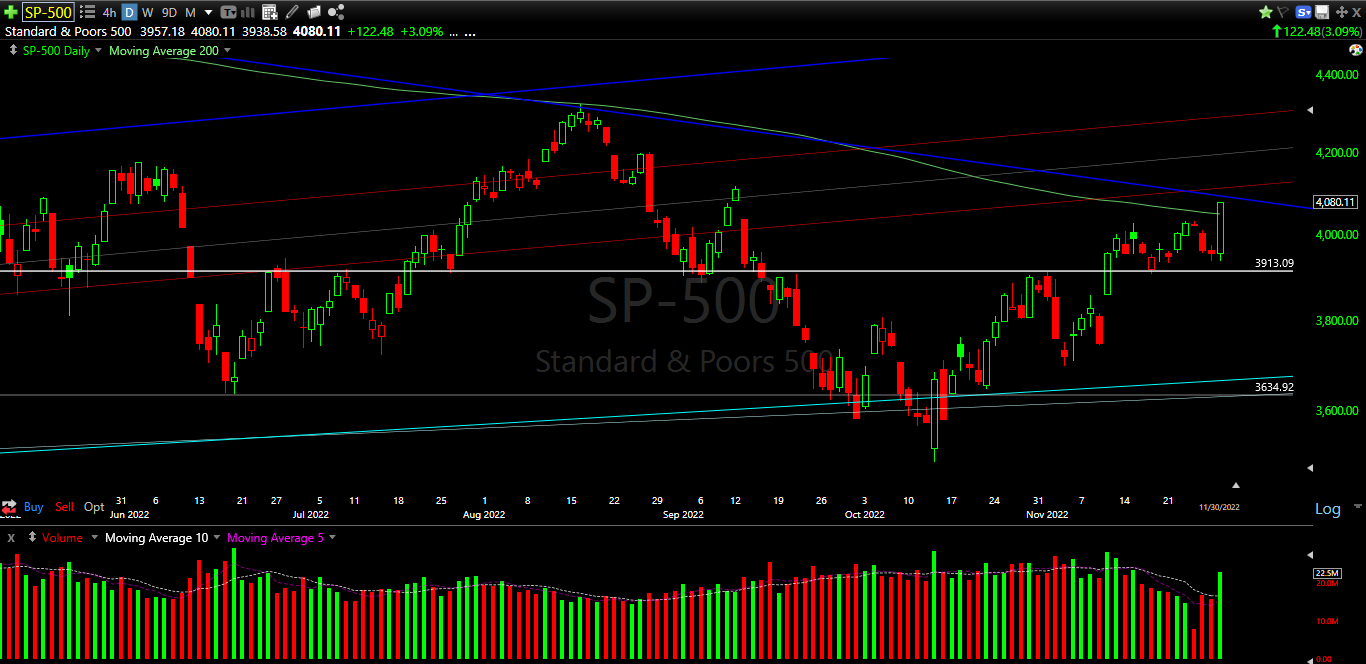Viewport: 1366px width, 664px height.
Task: Click the 4,400.00 price scale label
Action: tap(1338, 74)
